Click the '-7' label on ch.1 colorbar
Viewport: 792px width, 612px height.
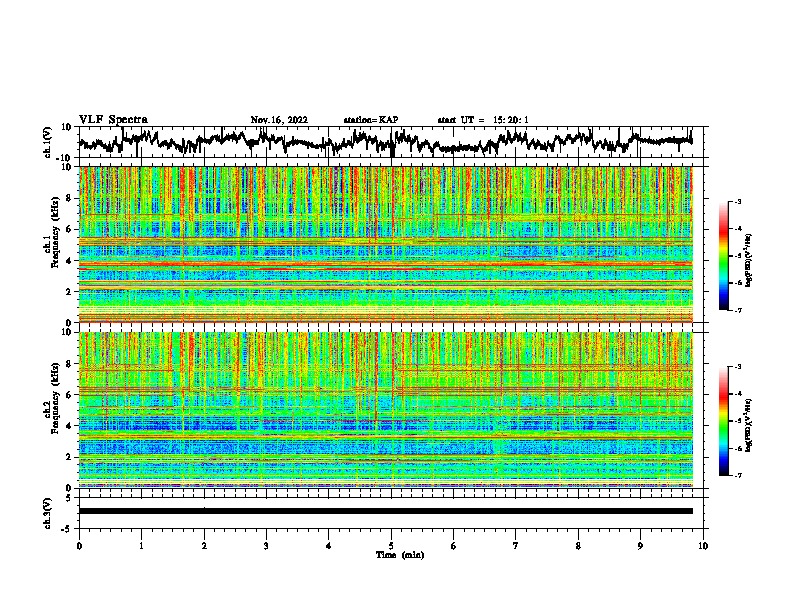738,310
